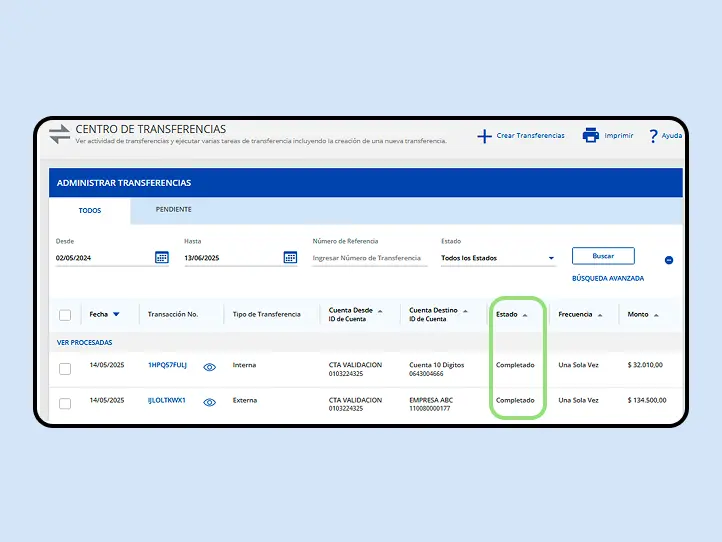Viewport: 722px width, 542px height.
Task: Click Completado status in the Interna row
Action: (515, 365)
